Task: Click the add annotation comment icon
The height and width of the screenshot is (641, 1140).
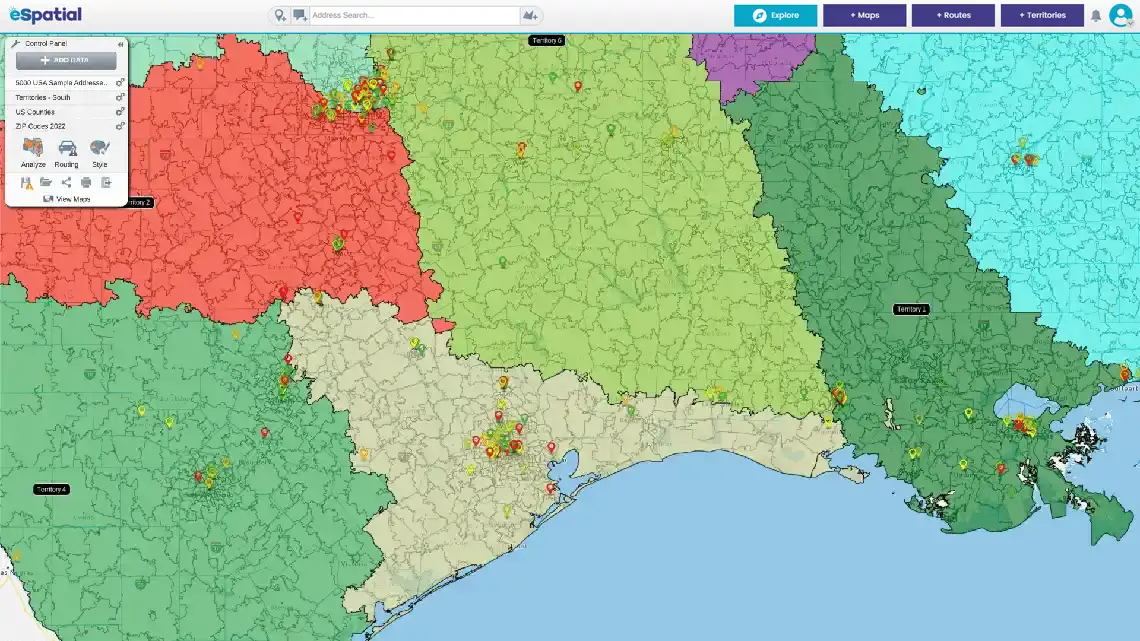Action: pyautogui.click(x=299, y=15)
